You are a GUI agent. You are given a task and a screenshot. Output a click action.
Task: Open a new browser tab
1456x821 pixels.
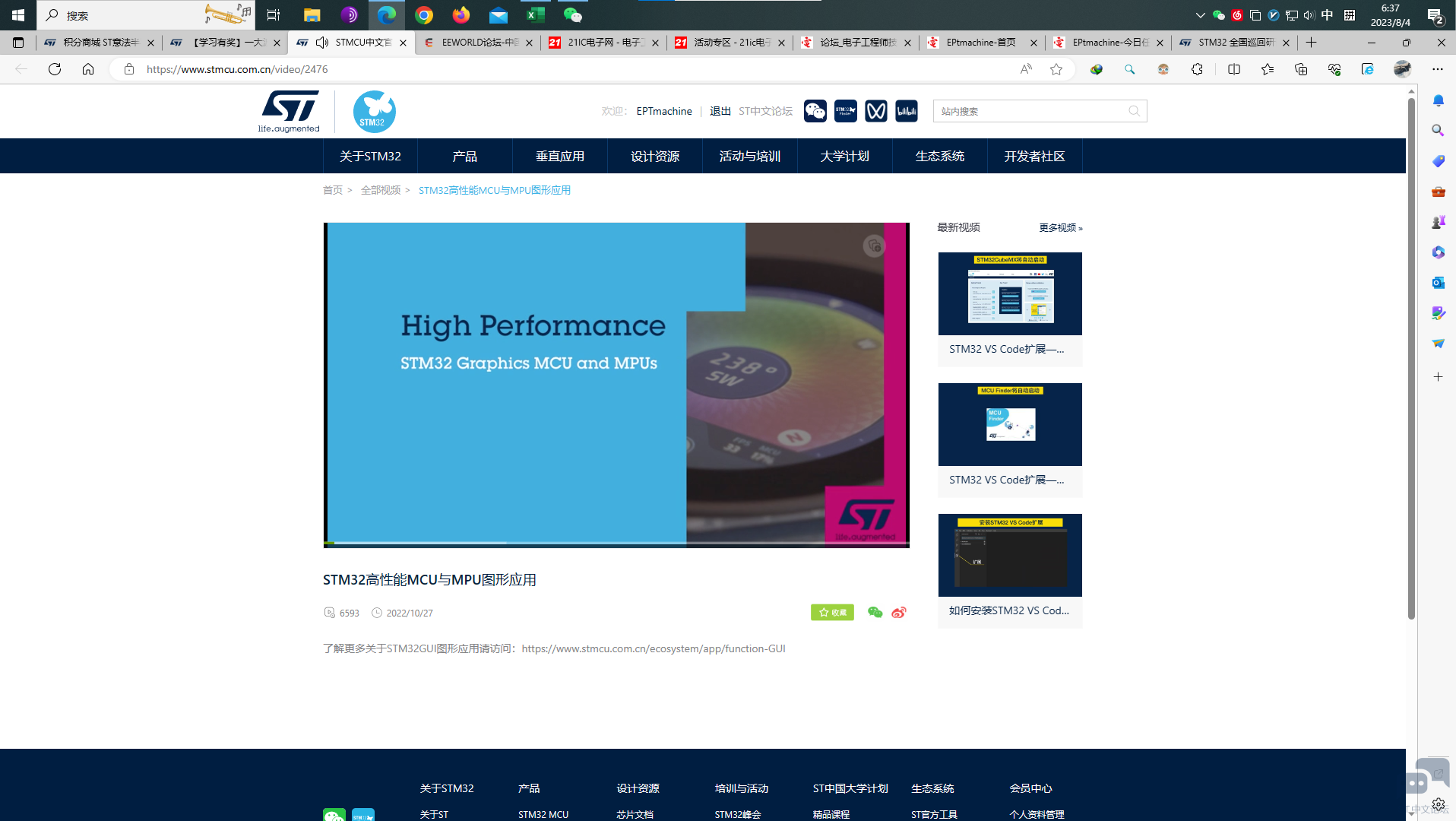click(1311, 43)
